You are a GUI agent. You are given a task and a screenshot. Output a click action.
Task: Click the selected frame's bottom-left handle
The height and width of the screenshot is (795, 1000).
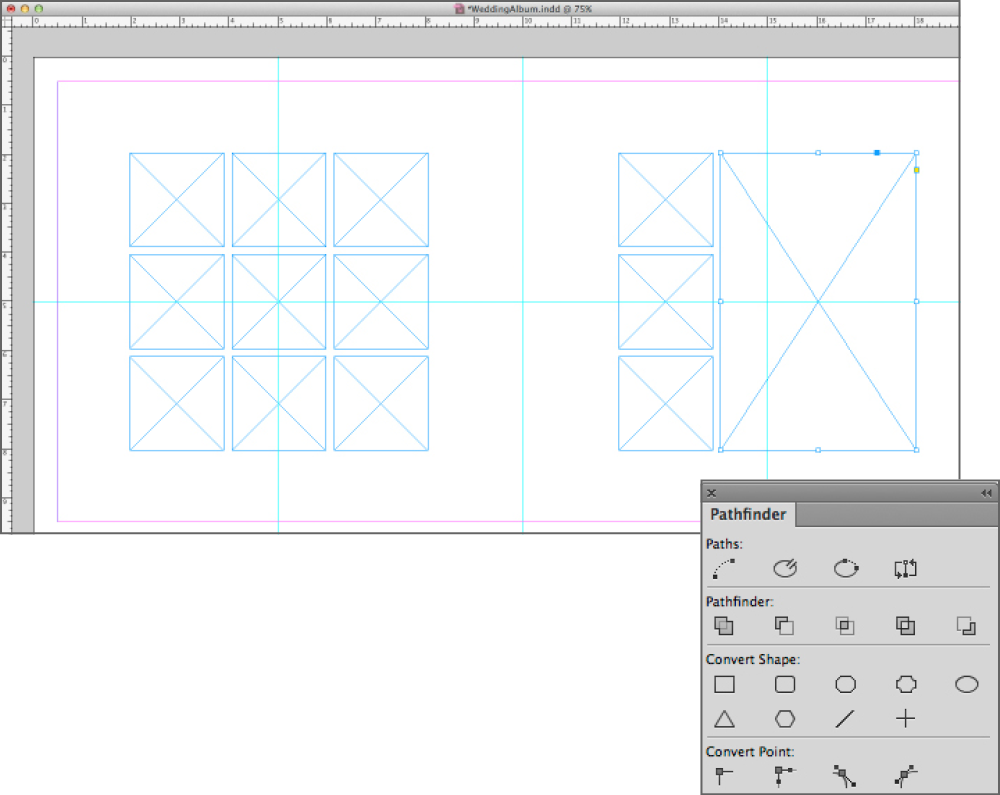click(721, 450)
